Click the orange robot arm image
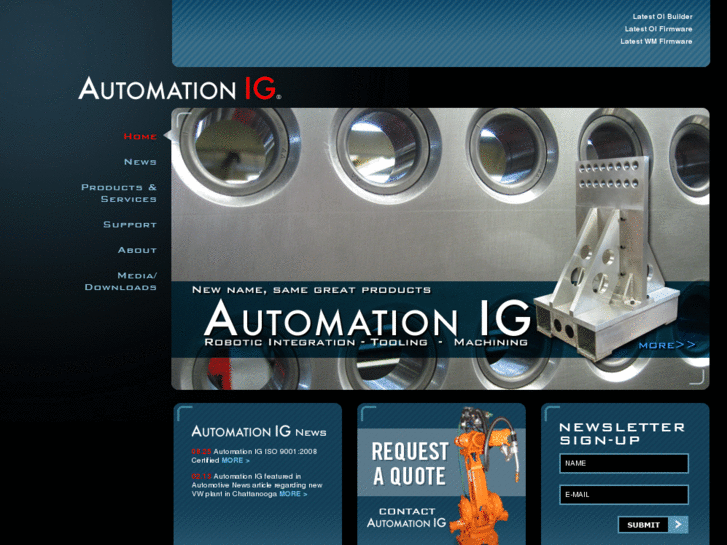 click(486, 475)
